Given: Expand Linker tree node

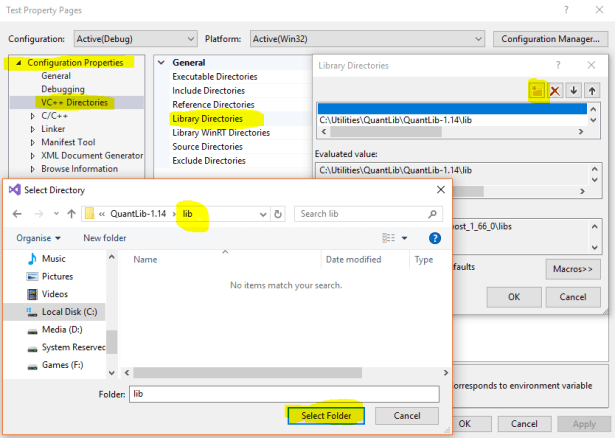Looking at the screenshot, I should 33,129.
